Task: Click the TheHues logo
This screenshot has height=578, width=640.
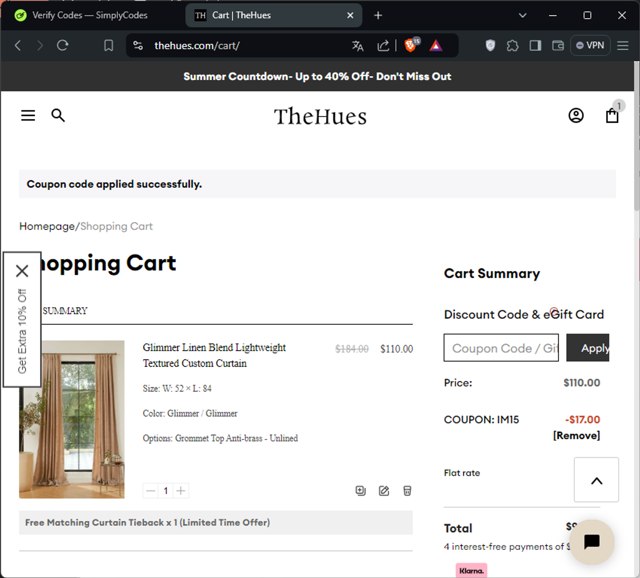Action: coord(320,116)
